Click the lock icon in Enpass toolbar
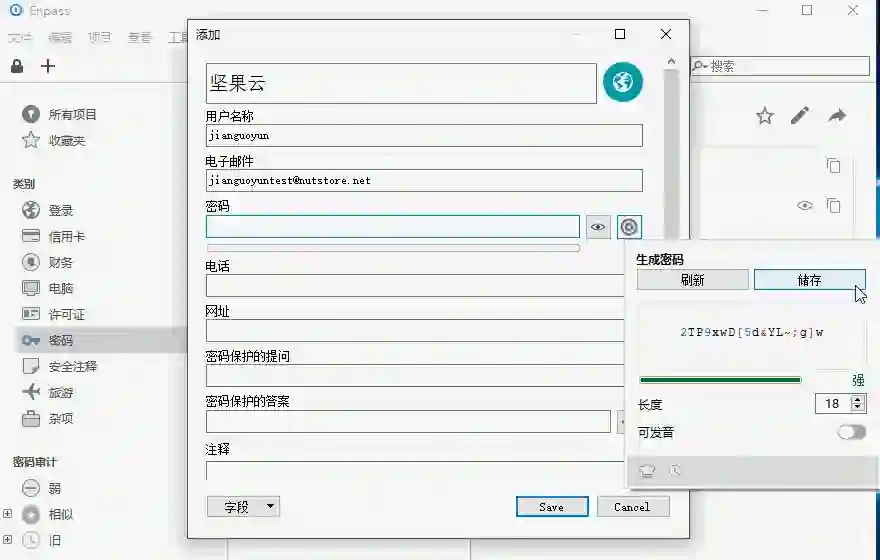 pyautogui.click(x=17, y=66)
